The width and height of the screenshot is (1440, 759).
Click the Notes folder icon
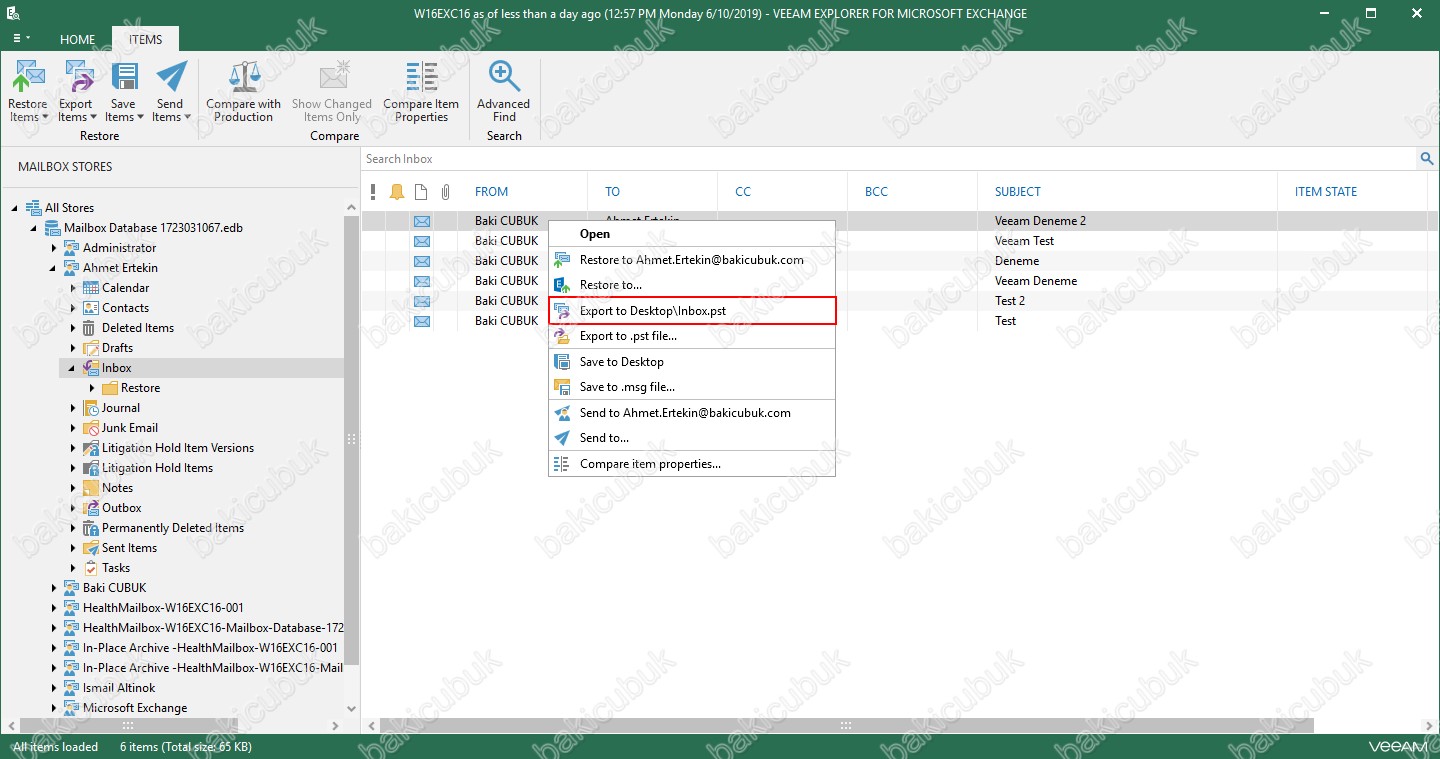point(91,488)
